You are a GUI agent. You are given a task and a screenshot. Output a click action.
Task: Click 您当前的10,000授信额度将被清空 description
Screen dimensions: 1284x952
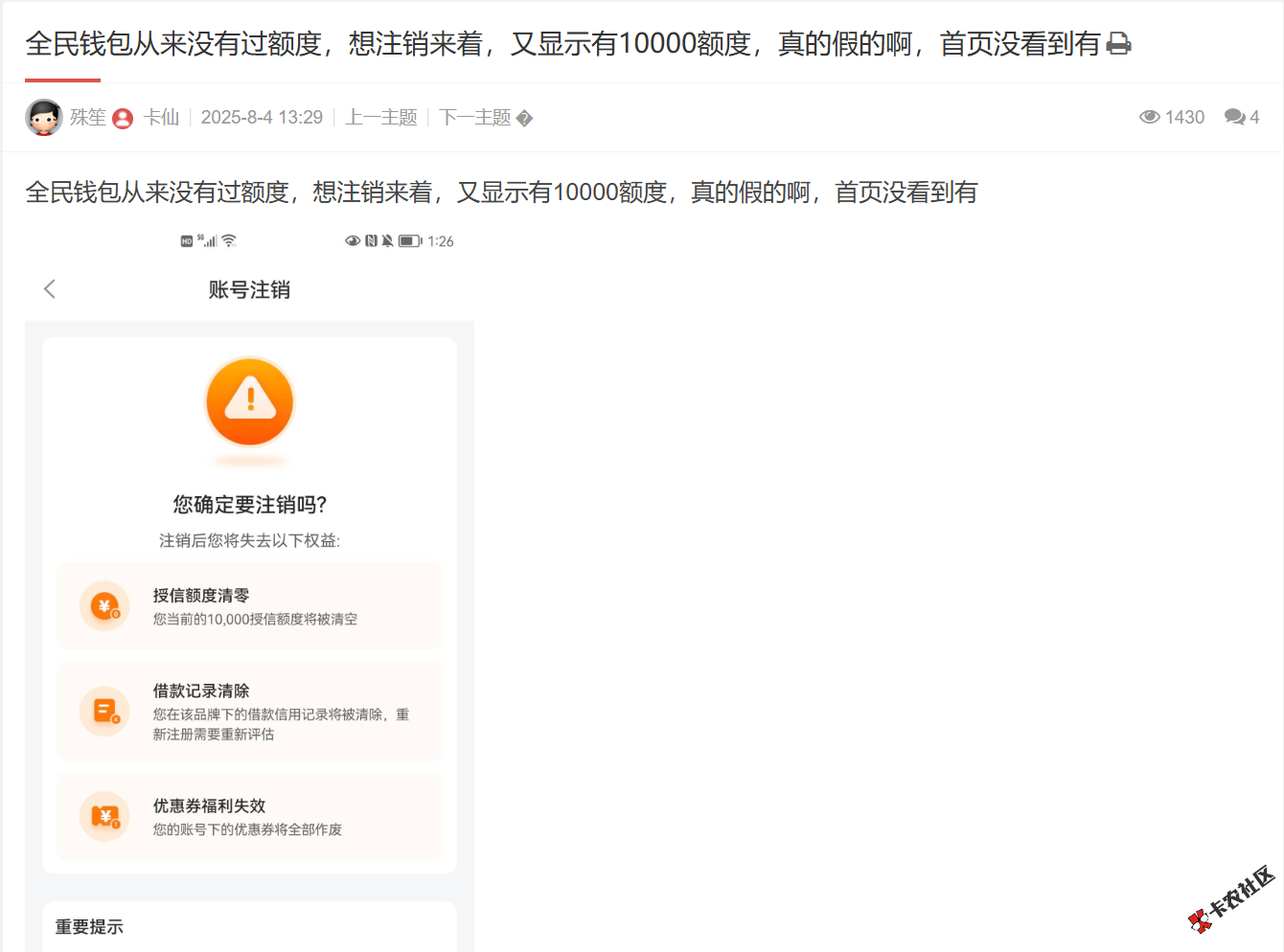click(255, 620)
